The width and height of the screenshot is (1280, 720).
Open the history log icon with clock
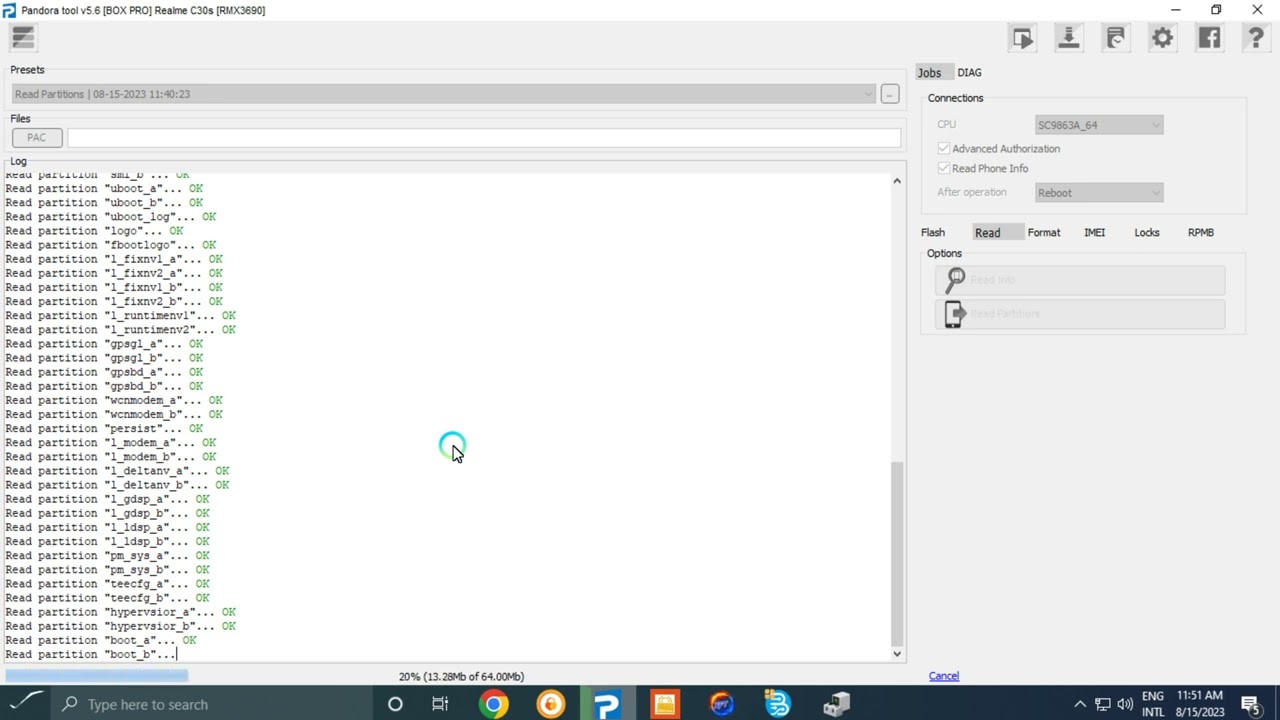[1115, 38]
